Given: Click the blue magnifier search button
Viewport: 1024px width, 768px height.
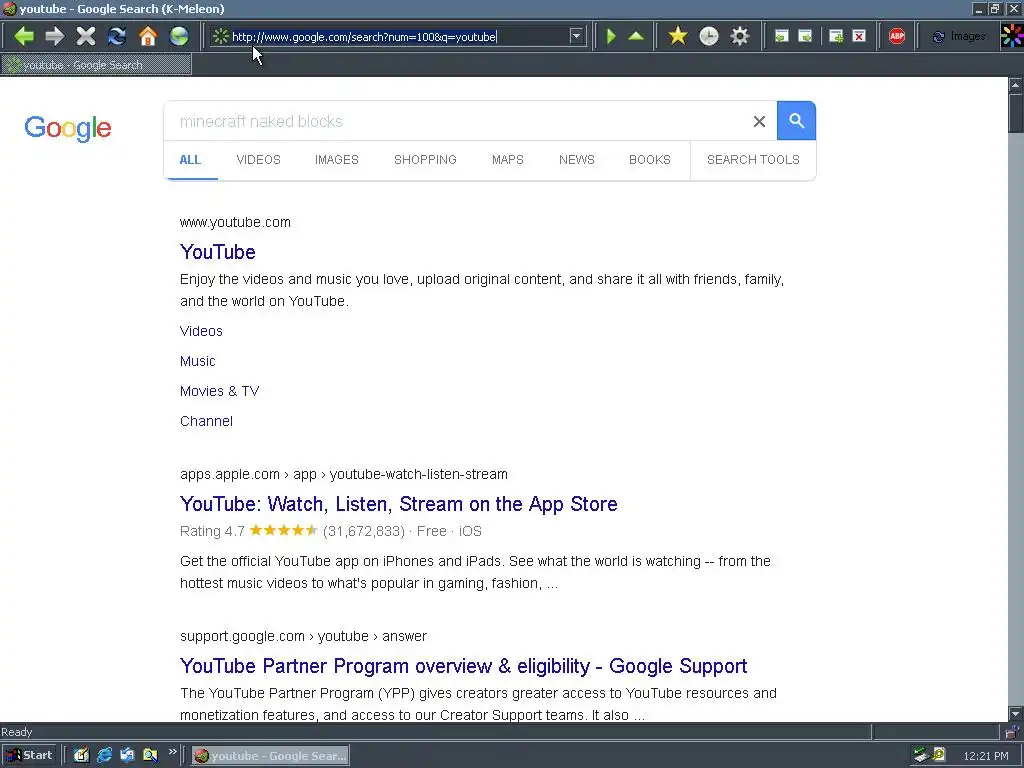Looking at the screenshot, I should 796,121.
